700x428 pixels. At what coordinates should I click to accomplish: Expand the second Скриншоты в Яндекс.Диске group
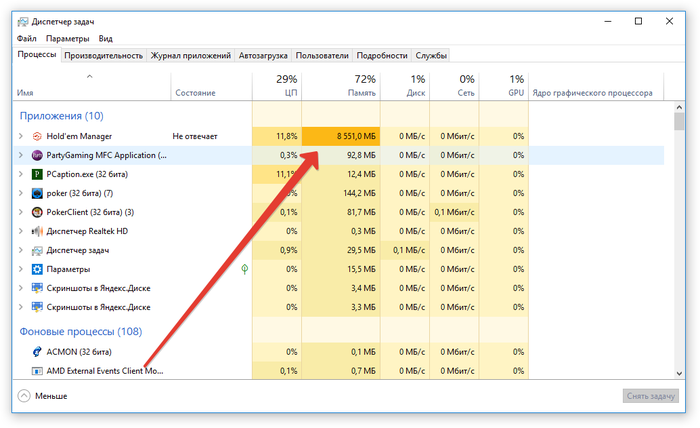click(21, 307)
